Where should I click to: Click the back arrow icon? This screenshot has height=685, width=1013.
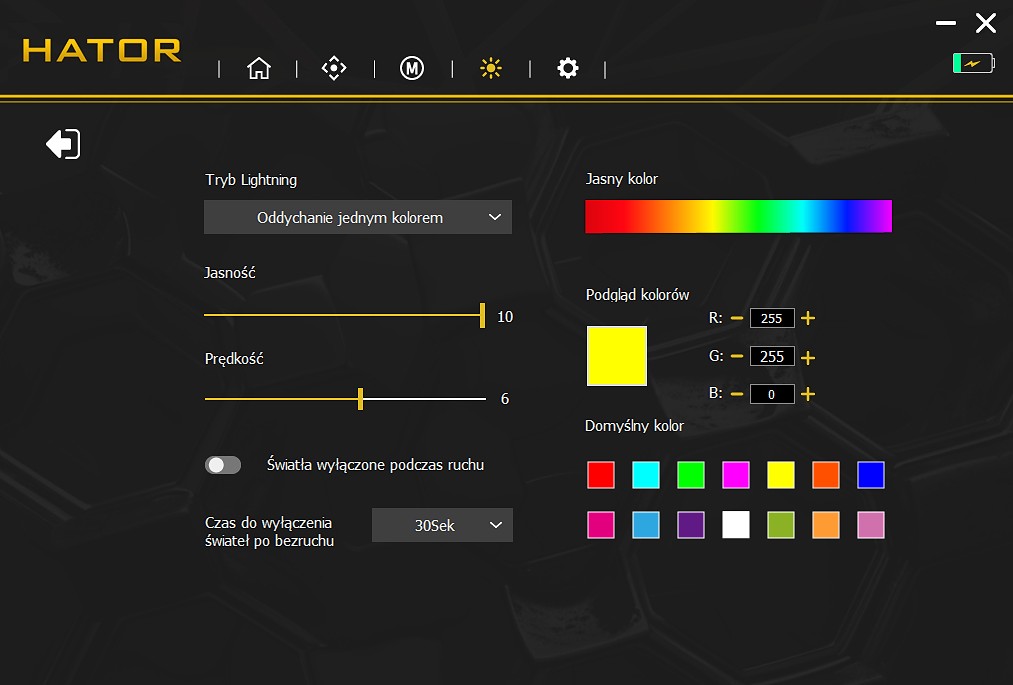62,143
